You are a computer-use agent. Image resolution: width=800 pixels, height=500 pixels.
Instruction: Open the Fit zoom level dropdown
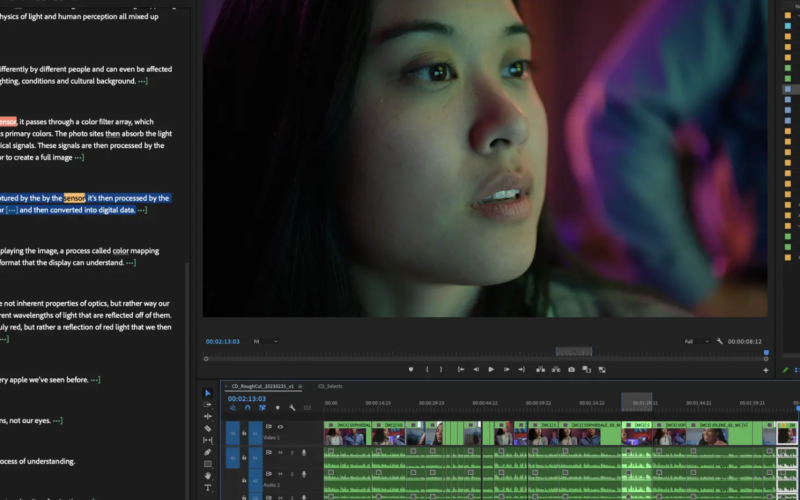(x=265, y=341)
